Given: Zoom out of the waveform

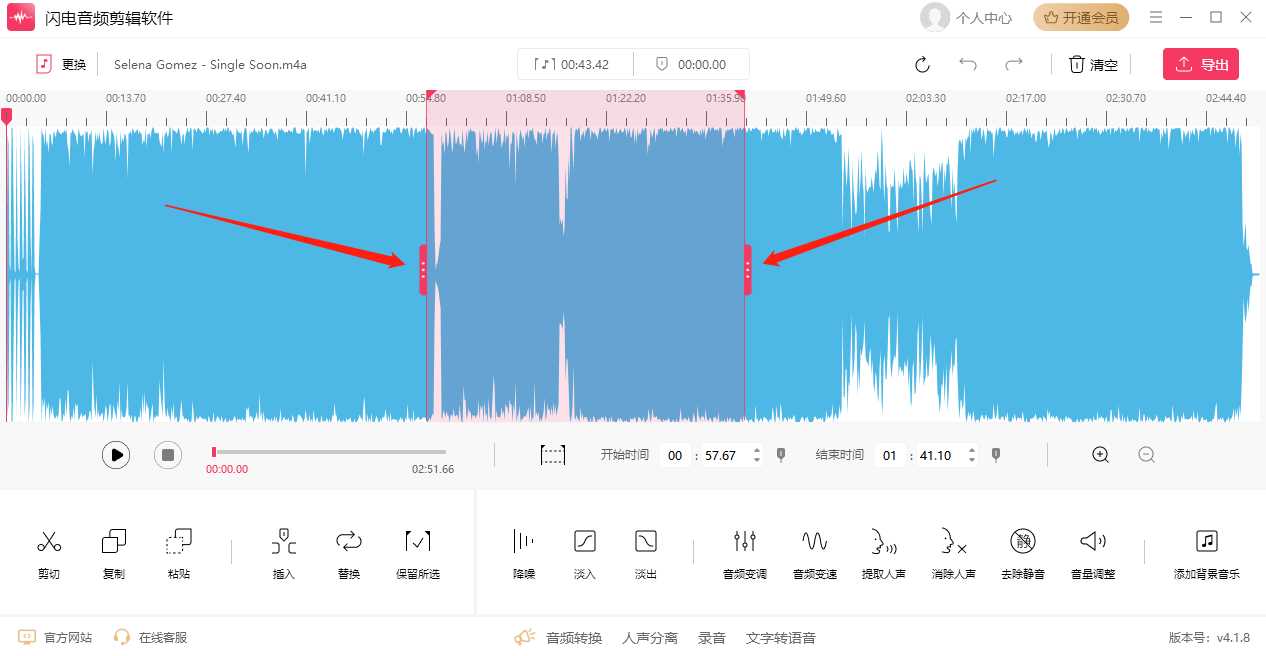Looking at the screenshot, I should (x=1147, y=455).
